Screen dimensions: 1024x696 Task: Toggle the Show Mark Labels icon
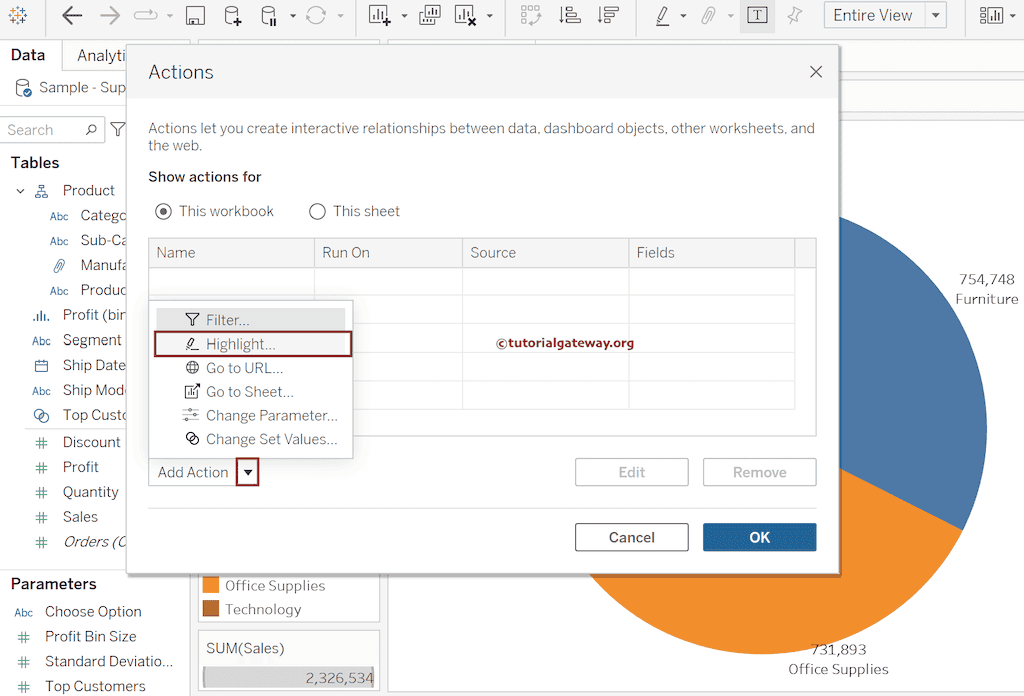pos(758,16)
